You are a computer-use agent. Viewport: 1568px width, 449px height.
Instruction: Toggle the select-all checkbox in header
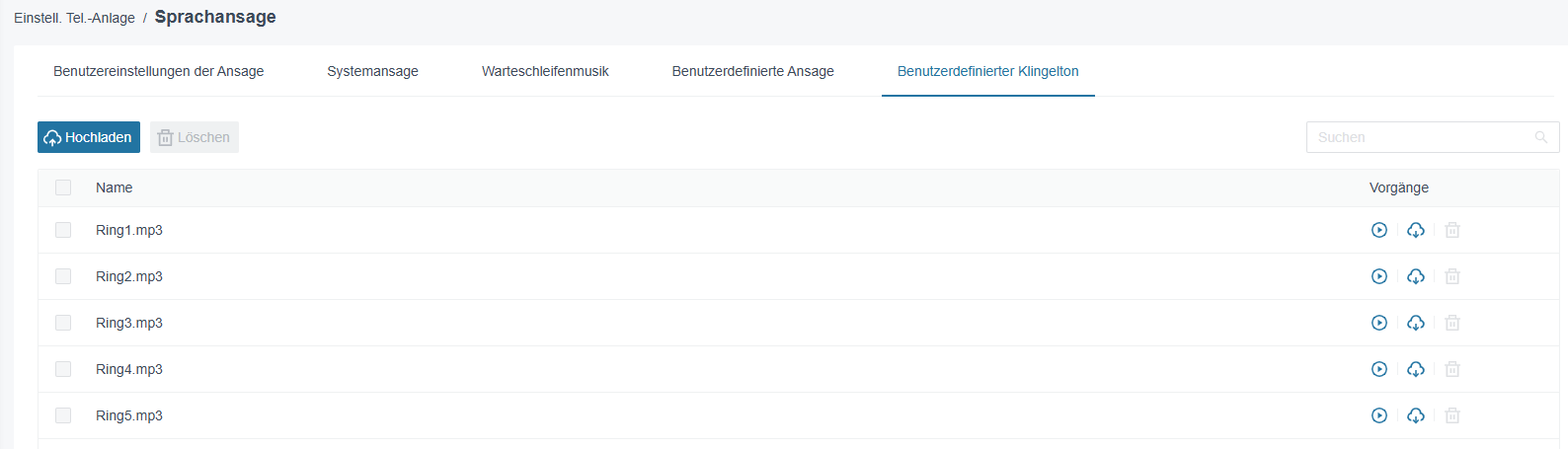(63, 187)
